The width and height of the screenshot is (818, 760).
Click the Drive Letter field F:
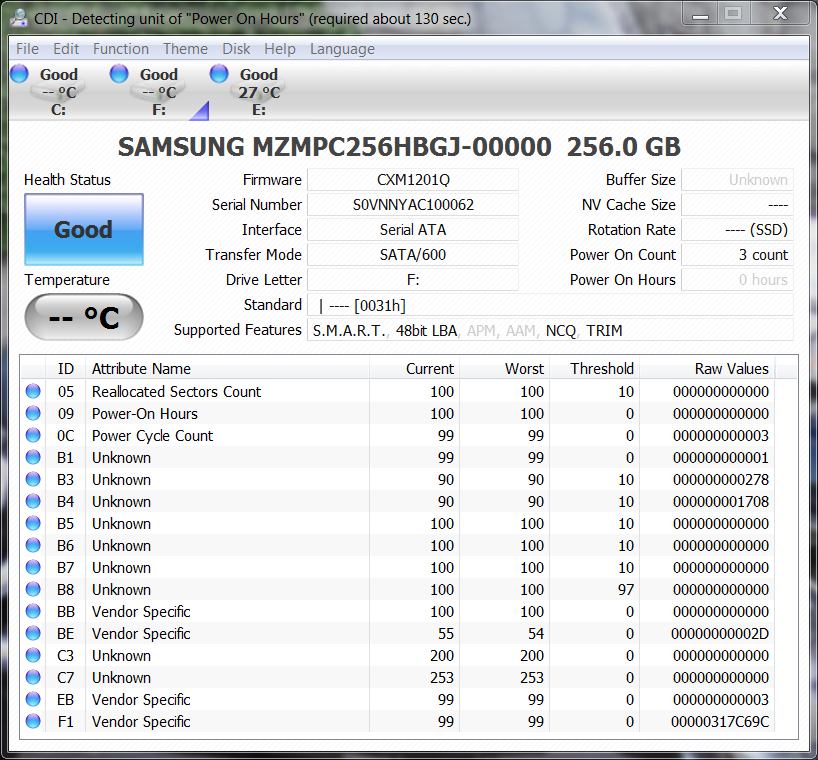[413, 280]
